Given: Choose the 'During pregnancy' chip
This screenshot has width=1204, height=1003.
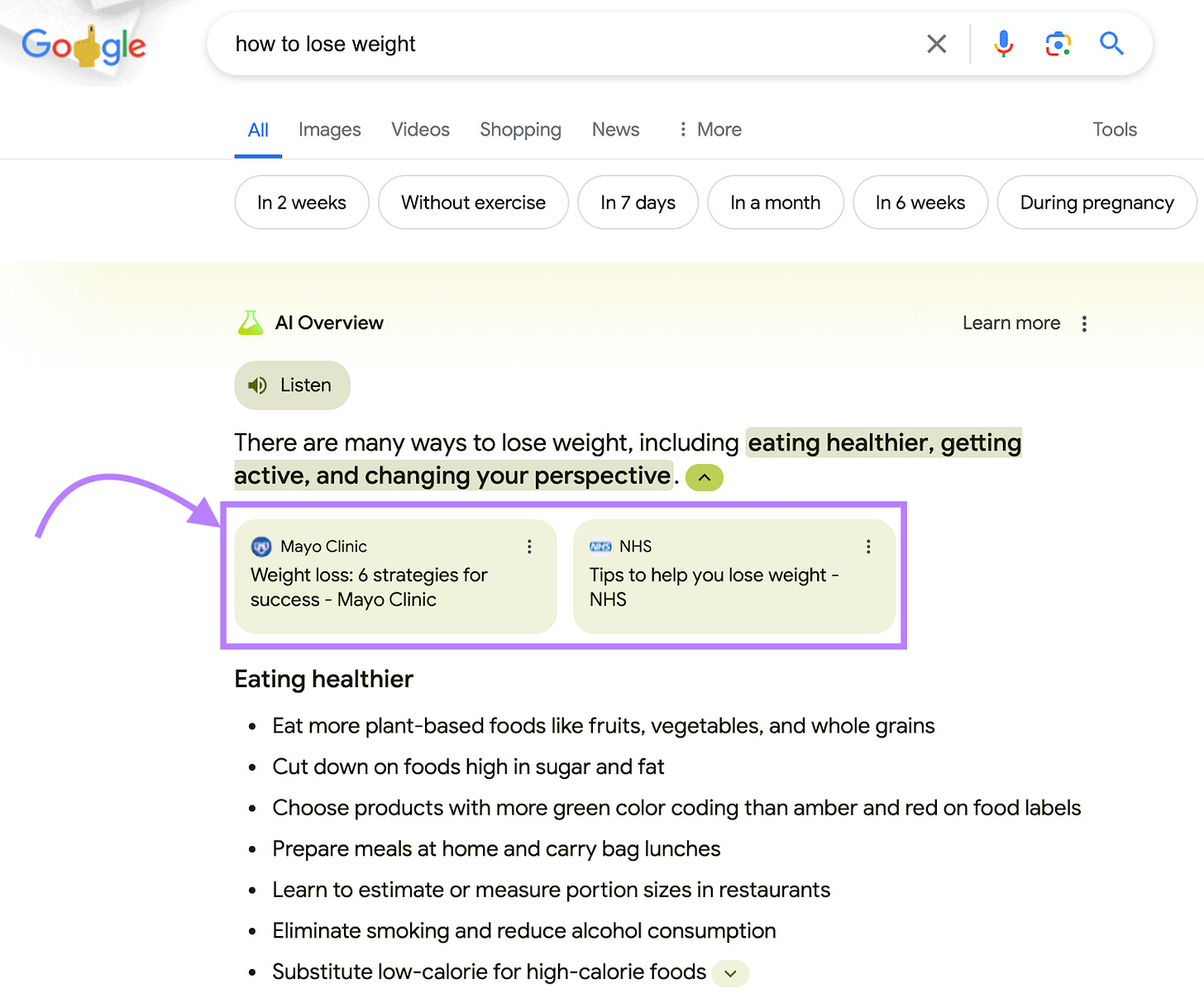Looking at the screenshot, I should pos(1096,203).
